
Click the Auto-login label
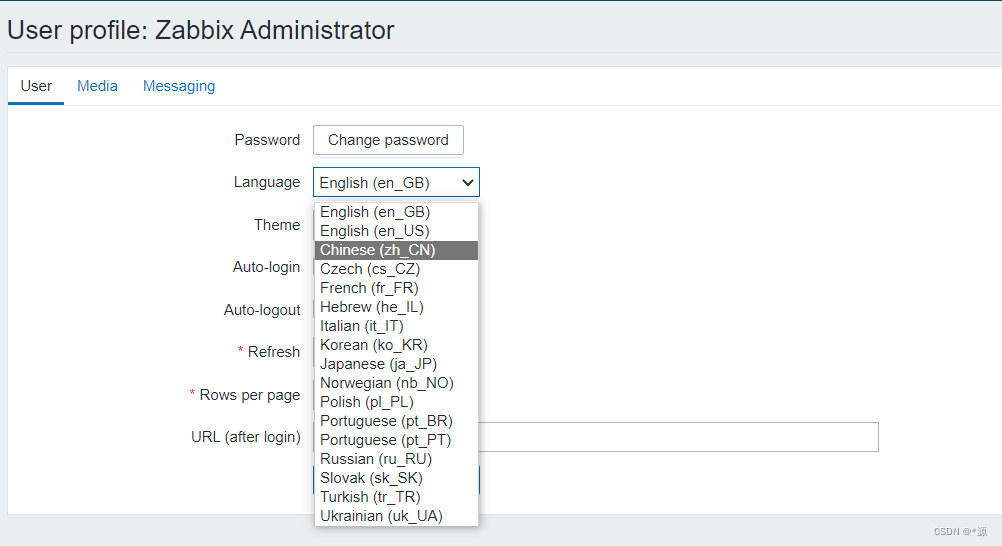click(266, 267)
